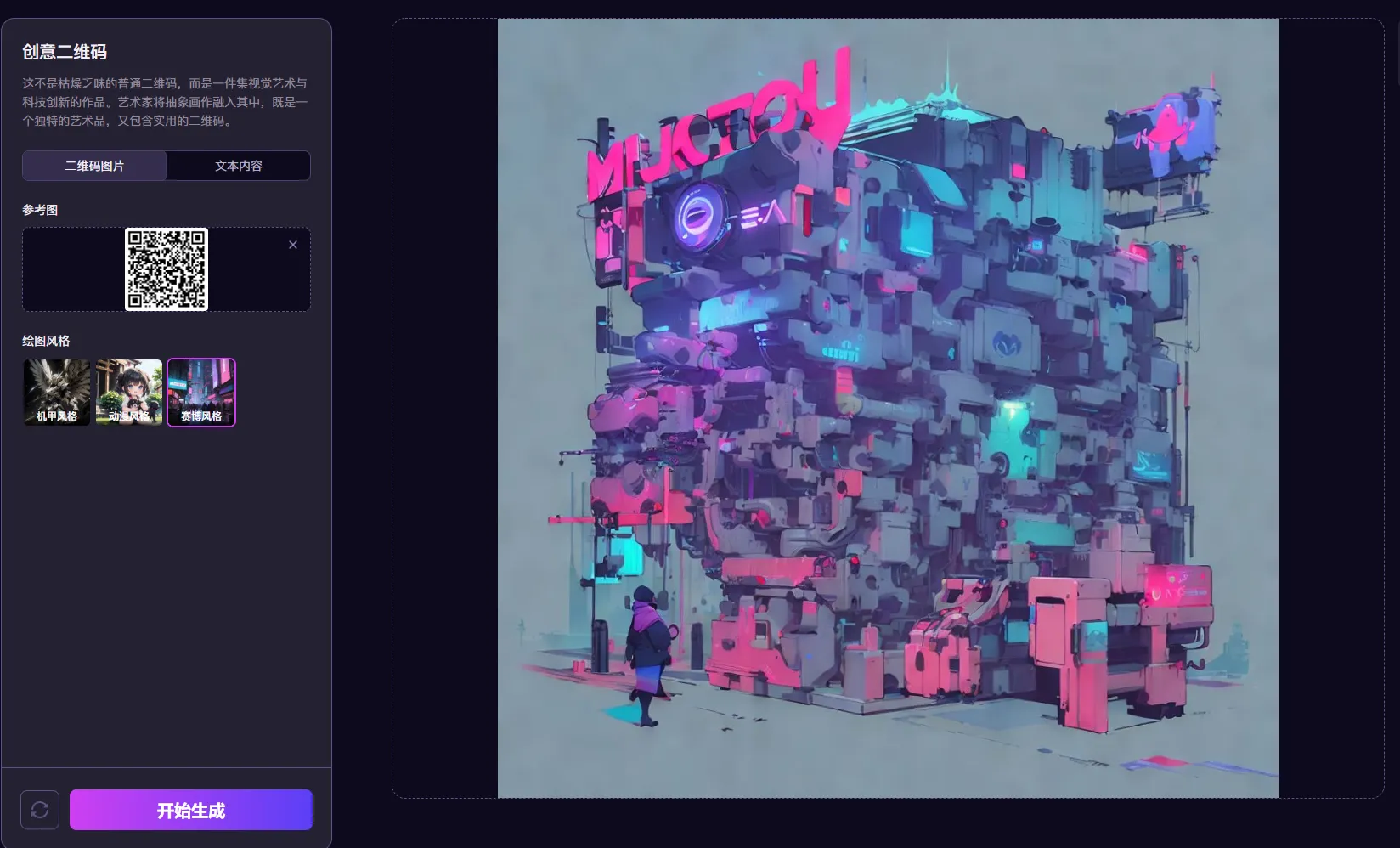The width and height of the screenshot is (1400, 848).
Task: Click the walking figure in generated artwork
Action: pos(647,654)
